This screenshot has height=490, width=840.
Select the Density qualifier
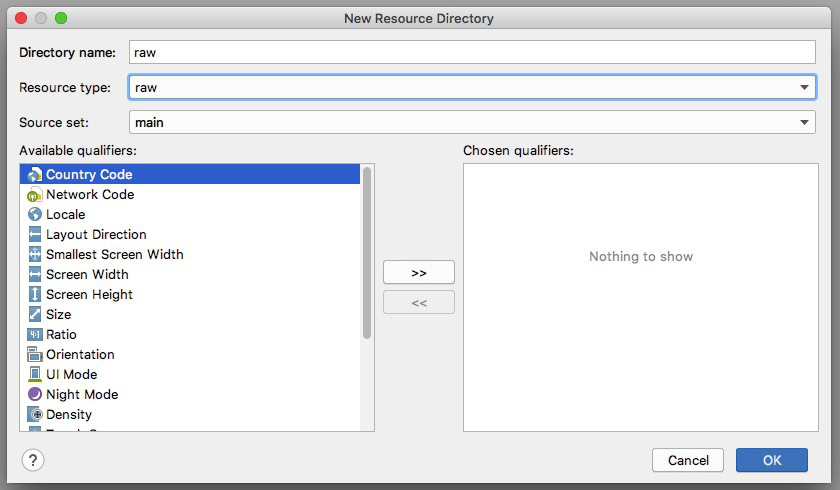pyautogui.click(x=190, y=414)
